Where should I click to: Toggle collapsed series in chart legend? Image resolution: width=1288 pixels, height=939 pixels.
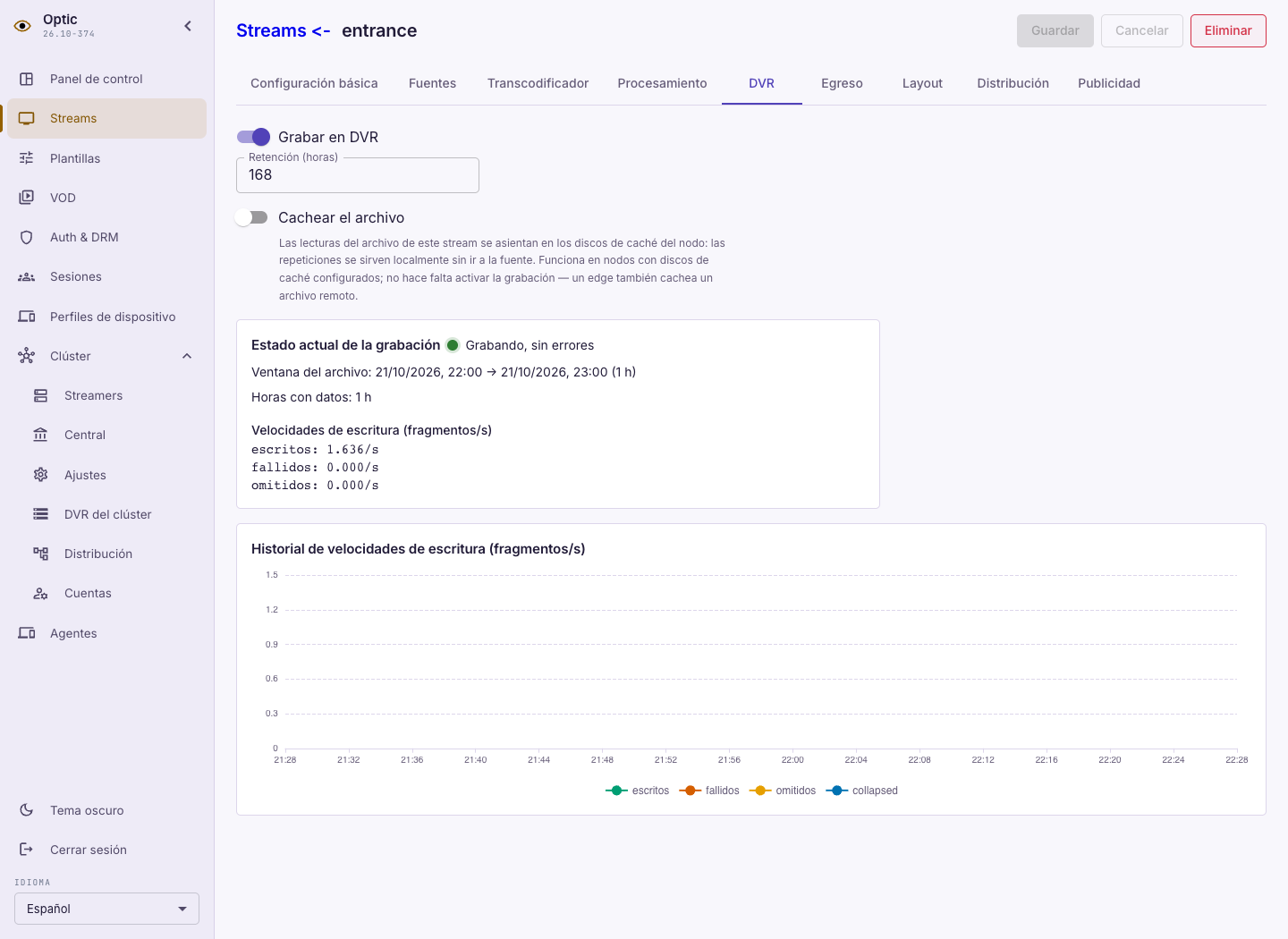tap(861, 791)
